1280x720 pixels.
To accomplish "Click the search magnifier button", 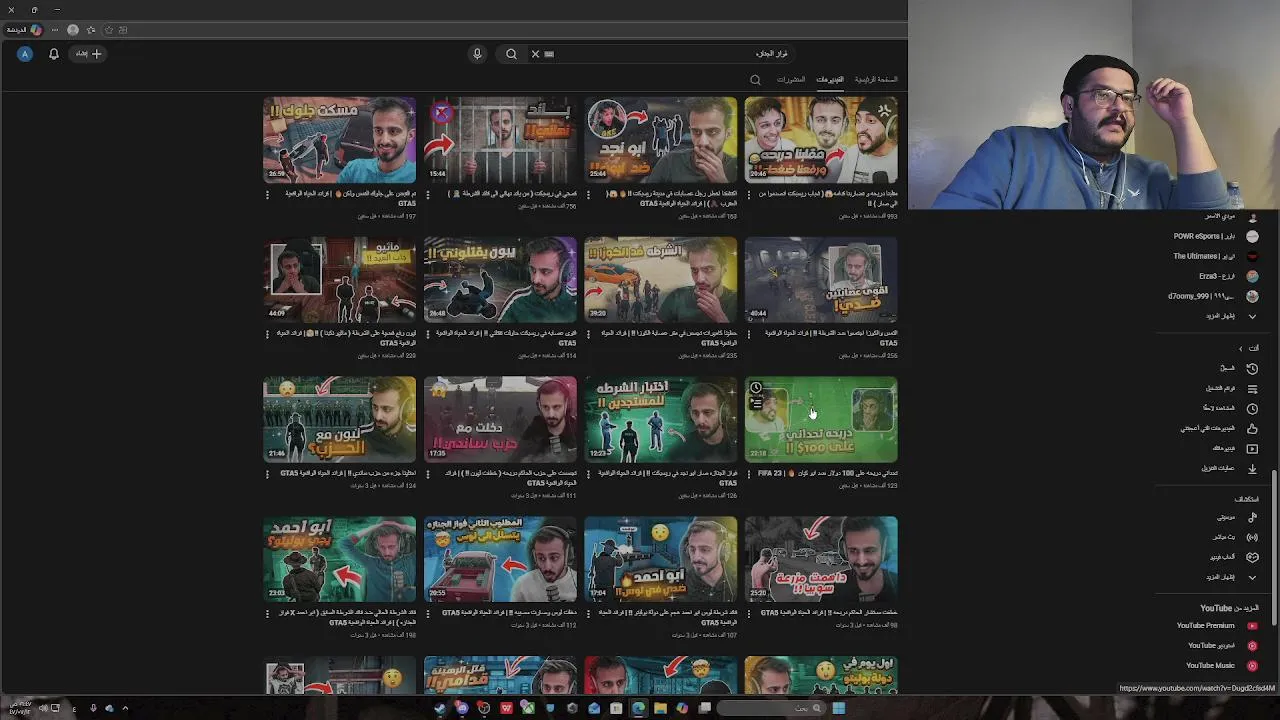I will 511,54.
